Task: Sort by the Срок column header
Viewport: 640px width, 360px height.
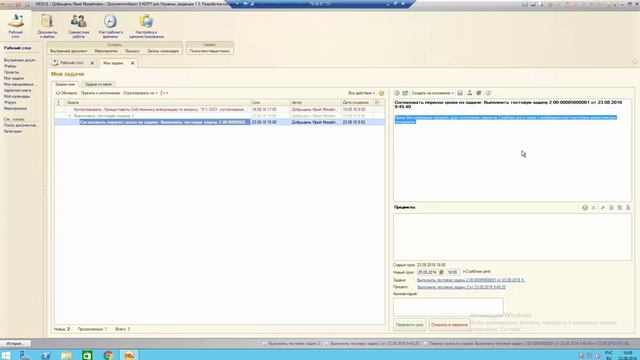Action: (270, 102)
